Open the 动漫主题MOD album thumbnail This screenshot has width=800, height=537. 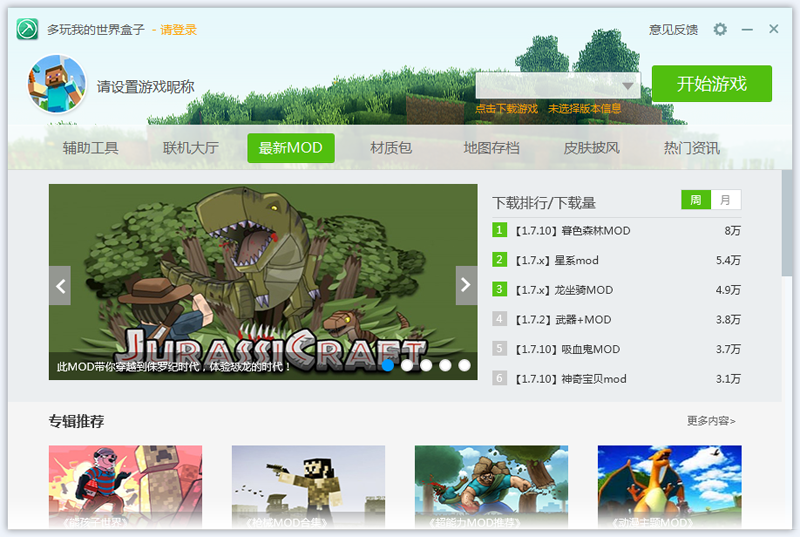click(669, 487)
